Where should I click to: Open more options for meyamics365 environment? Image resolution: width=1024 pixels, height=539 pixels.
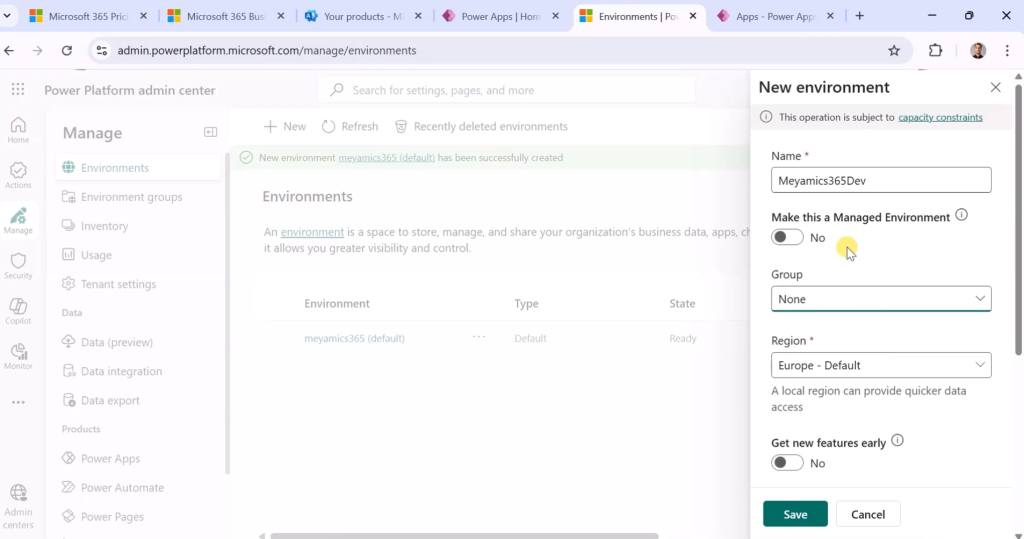coord(479,336)
